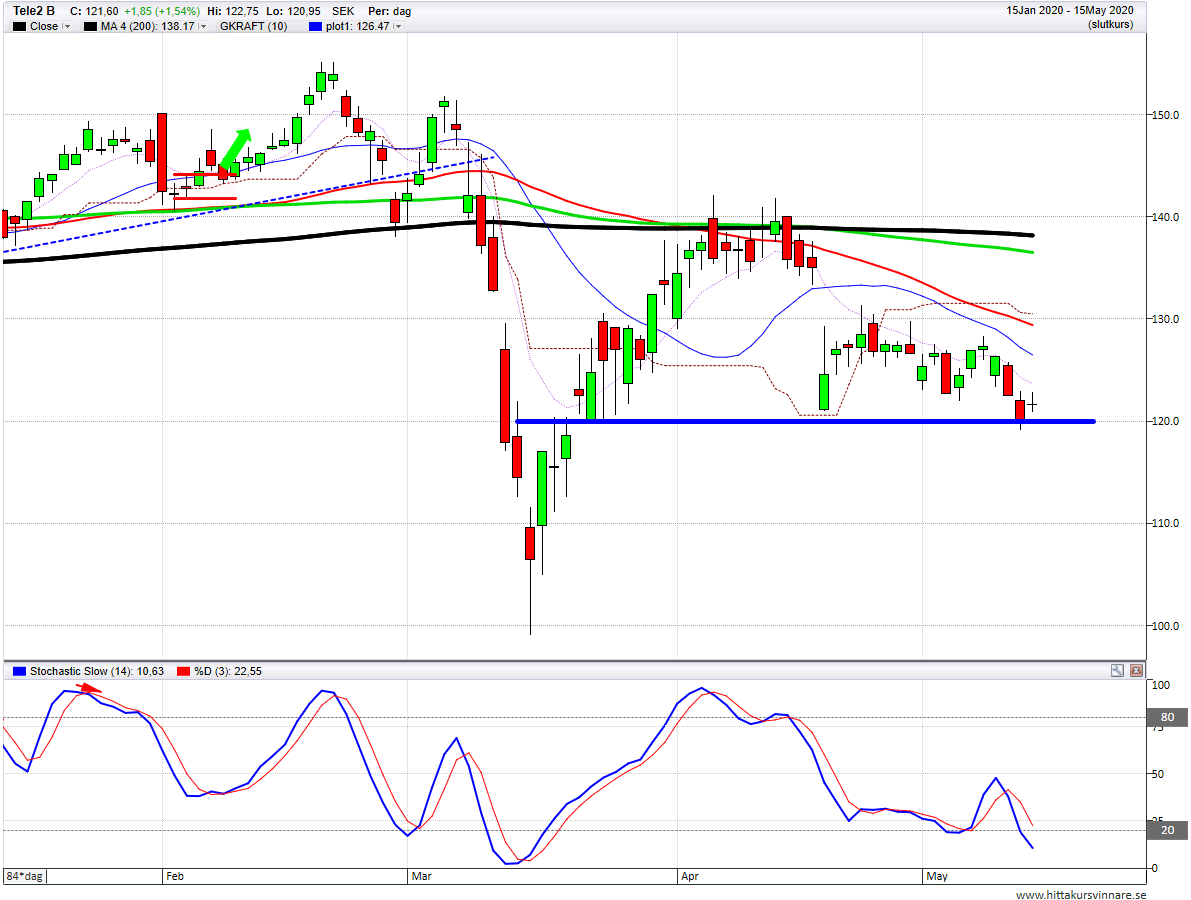
Task: Click the Mar label on time axis
Action: 421,876
